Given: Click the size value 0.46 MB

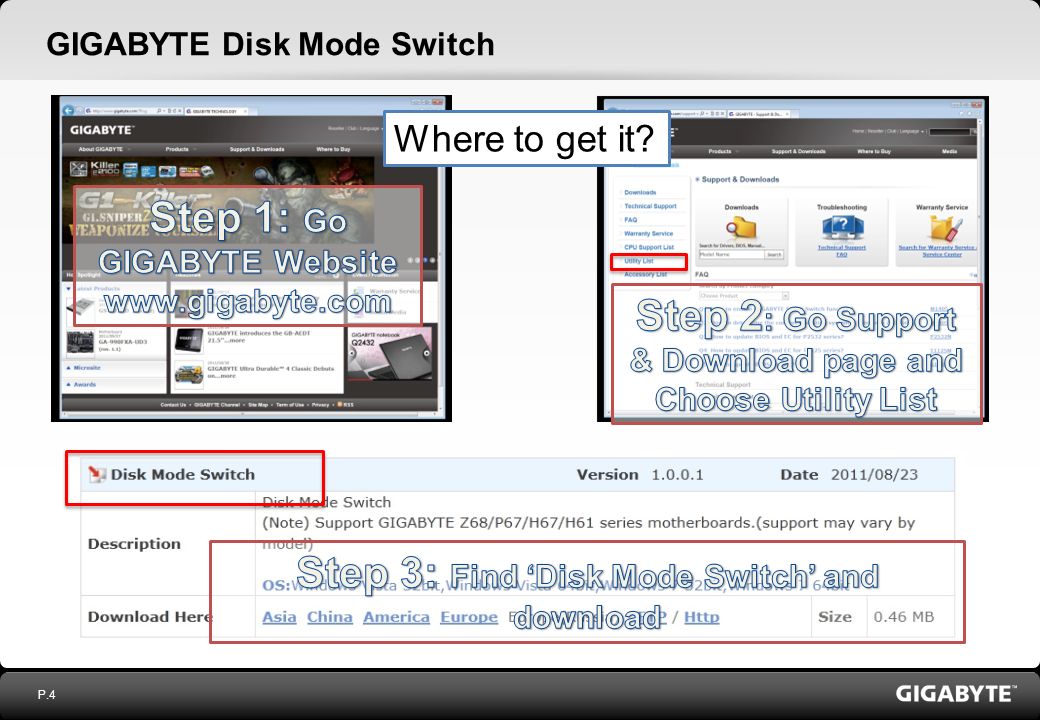Looking at the screenshot, I should click(903, 617).
